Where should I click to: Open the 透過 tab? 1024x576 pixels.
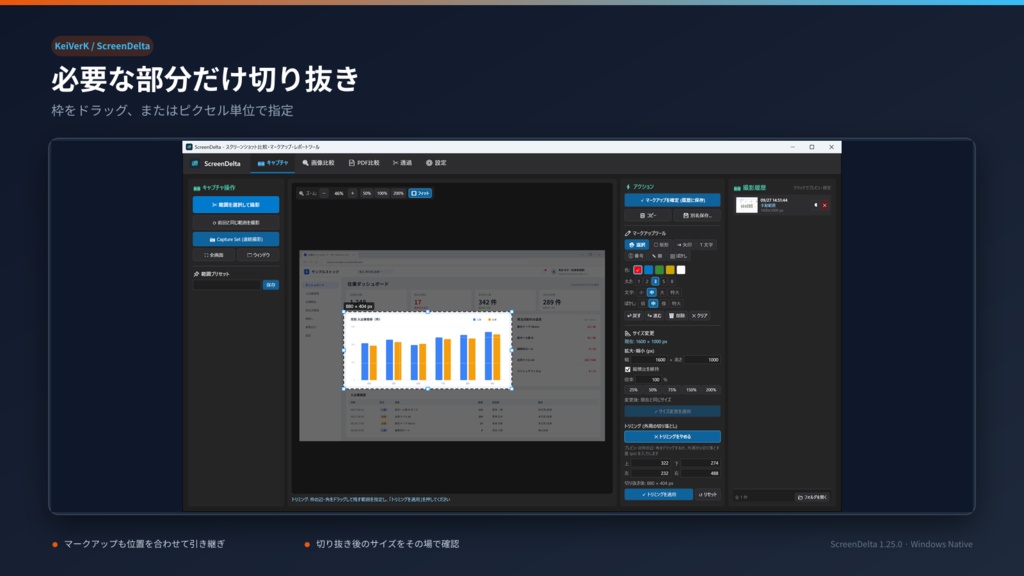coord(402,163)
